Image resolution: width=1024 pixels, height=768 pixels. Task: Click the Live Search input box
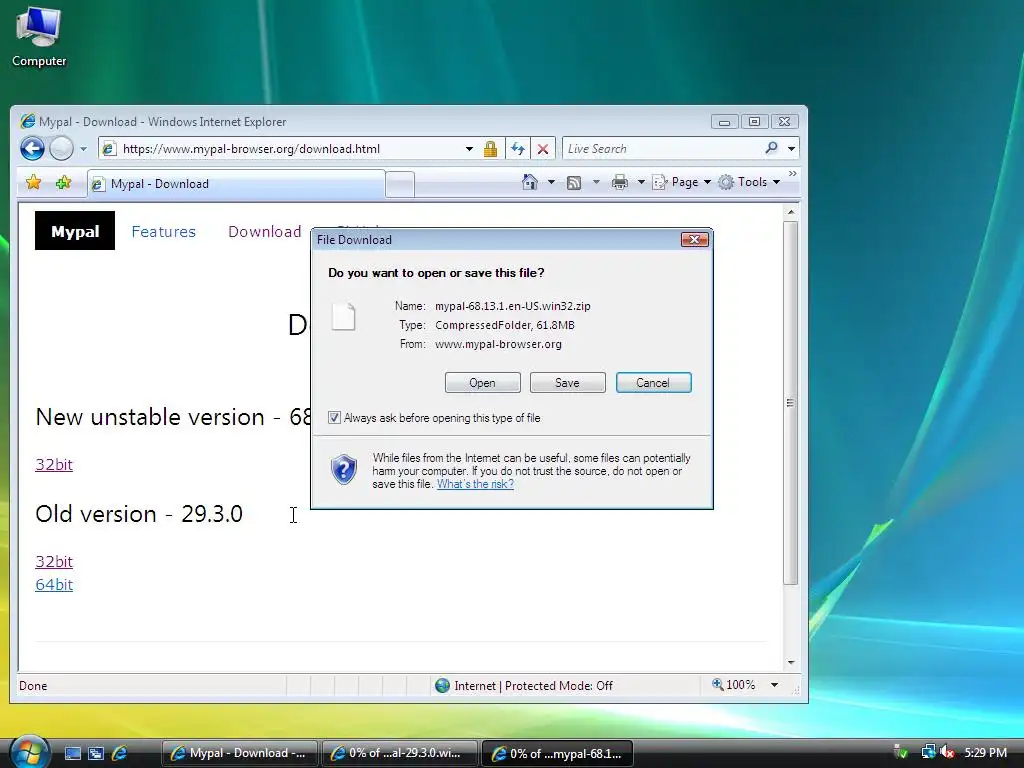pyautogui.click(x=662, y=149)
